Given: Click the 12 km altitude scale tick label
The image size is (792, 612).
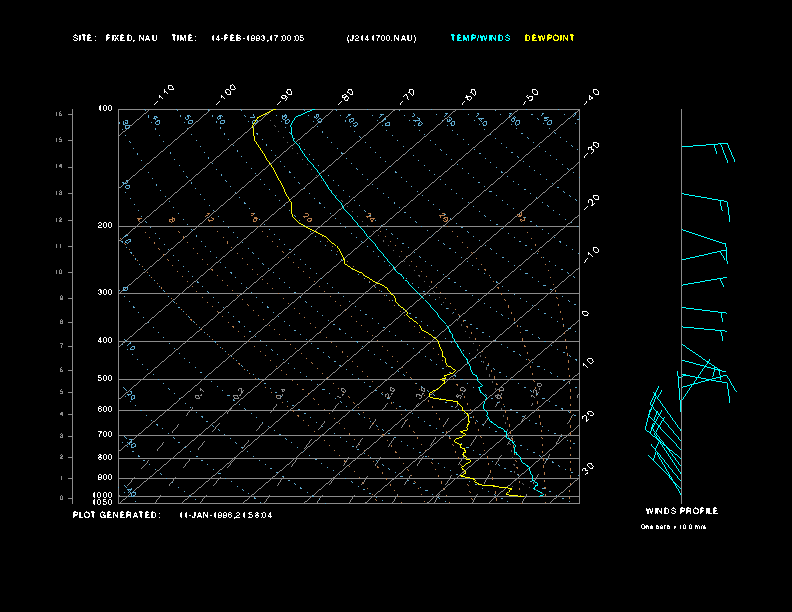Looking at the screenshot, I should 59,220.
